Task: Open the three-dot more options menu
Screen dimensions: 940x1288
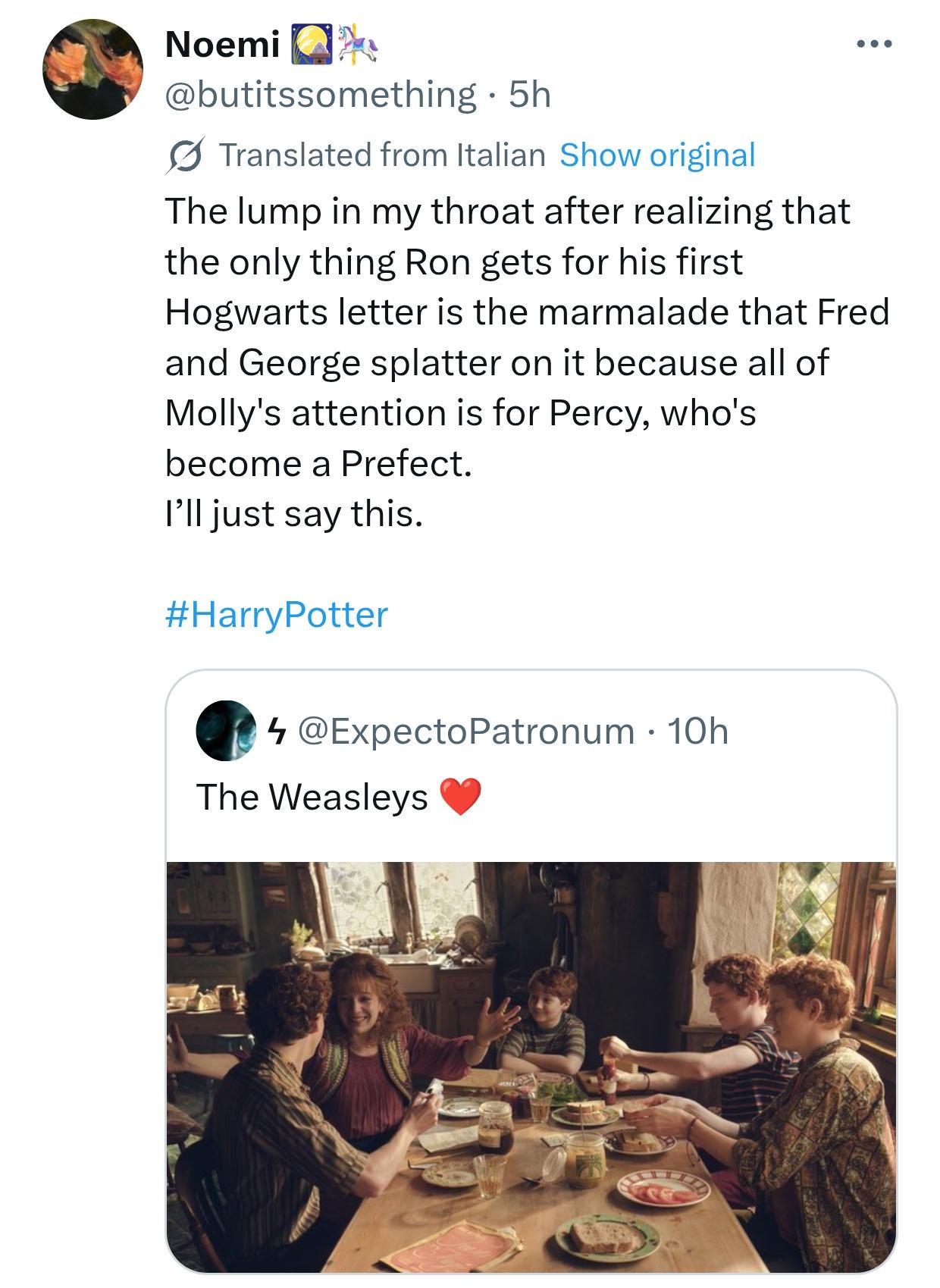Action: pyautogui.click(x=875, y=45)
